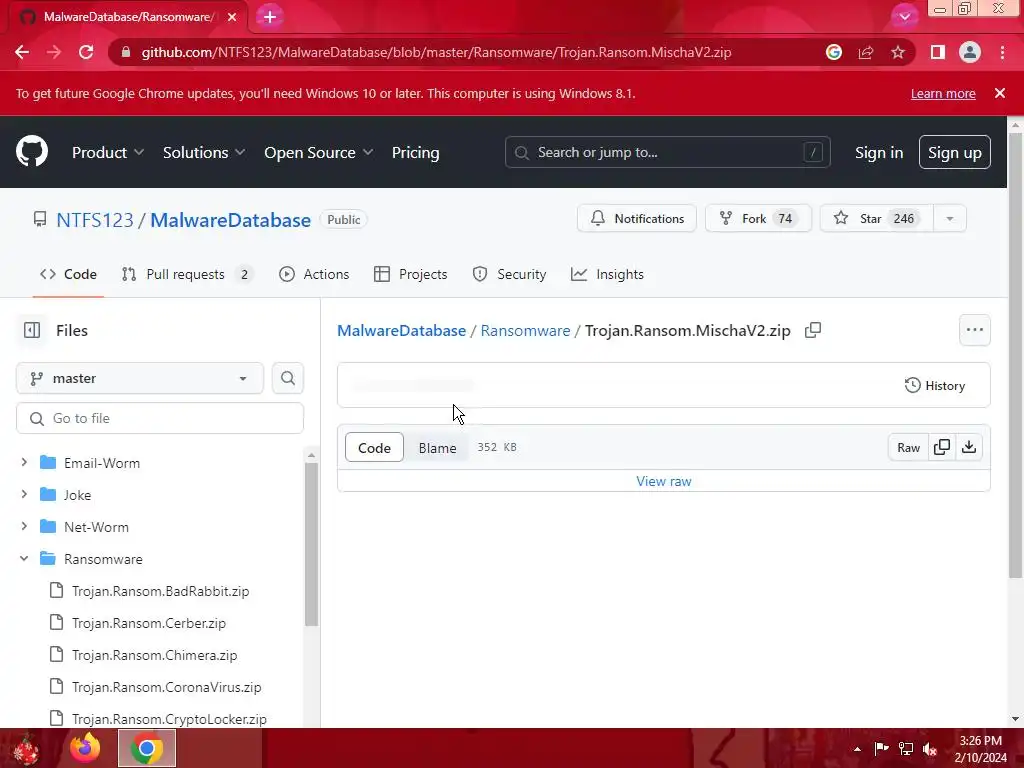This screenshot has width=1024, height=768.
Task: Open the star lists dropdown arrow
Action: (x=950, y=218)
